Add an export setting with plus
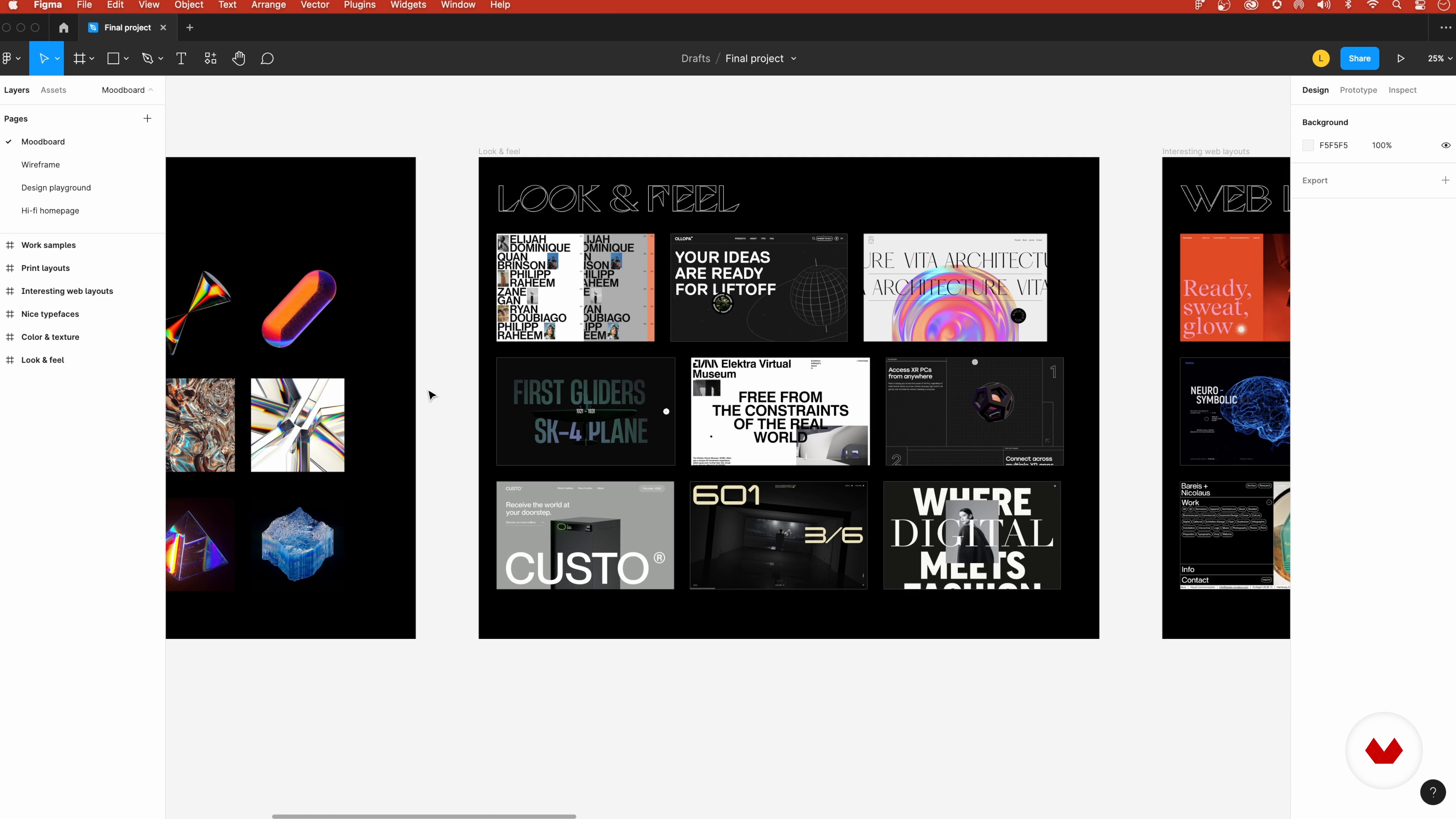The width and height of the screenshot is (1456, 819). coord(1445,180)
